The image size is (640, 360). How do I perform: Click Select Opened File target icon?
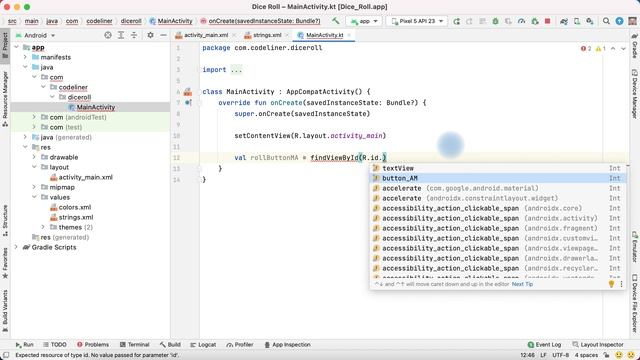click(x=108, y=35)
